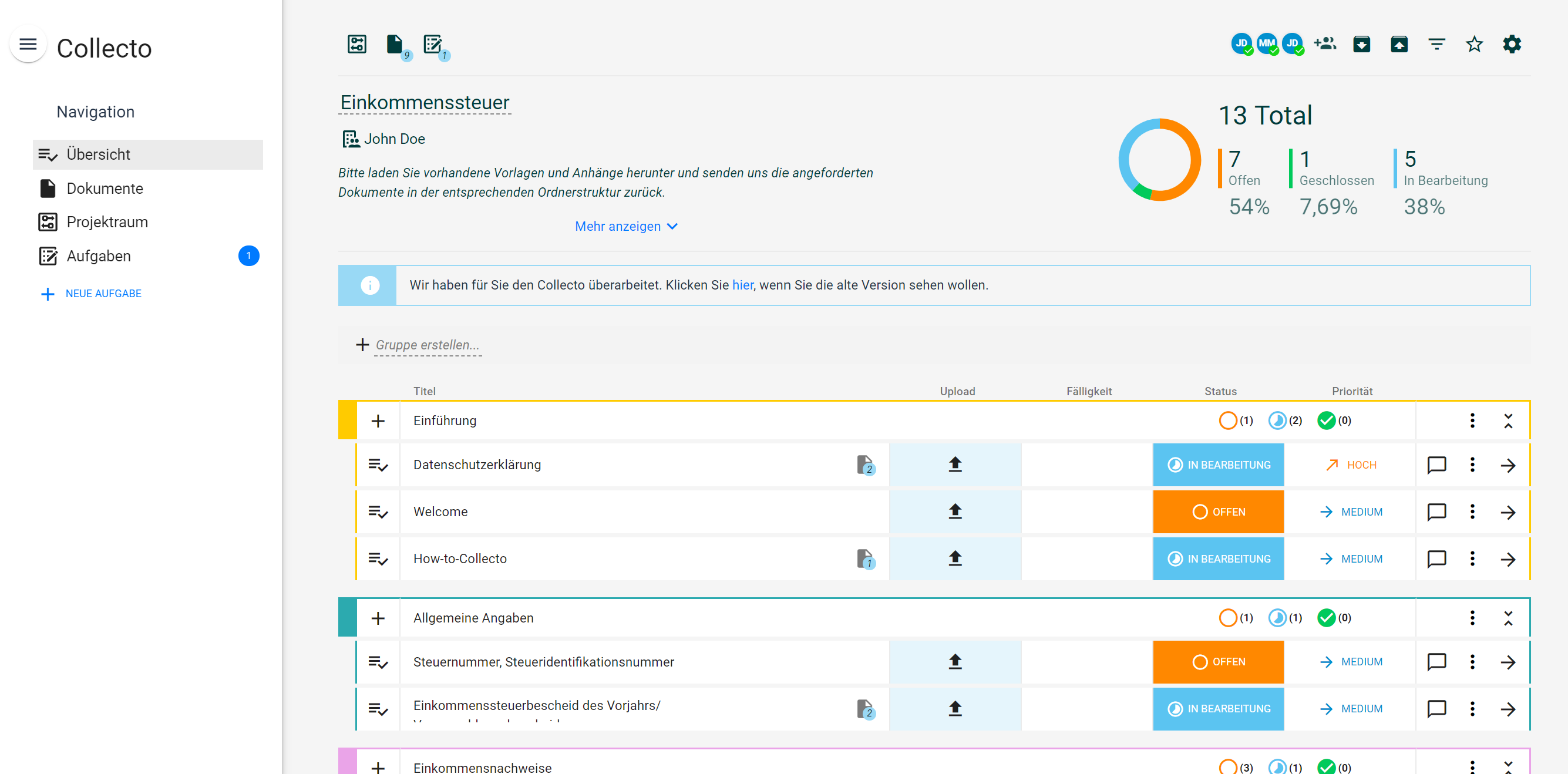Open details arrow for Welcome row
This screenshot has height=774, width=1568.
pyautogui.click(x=1508, y=512)
